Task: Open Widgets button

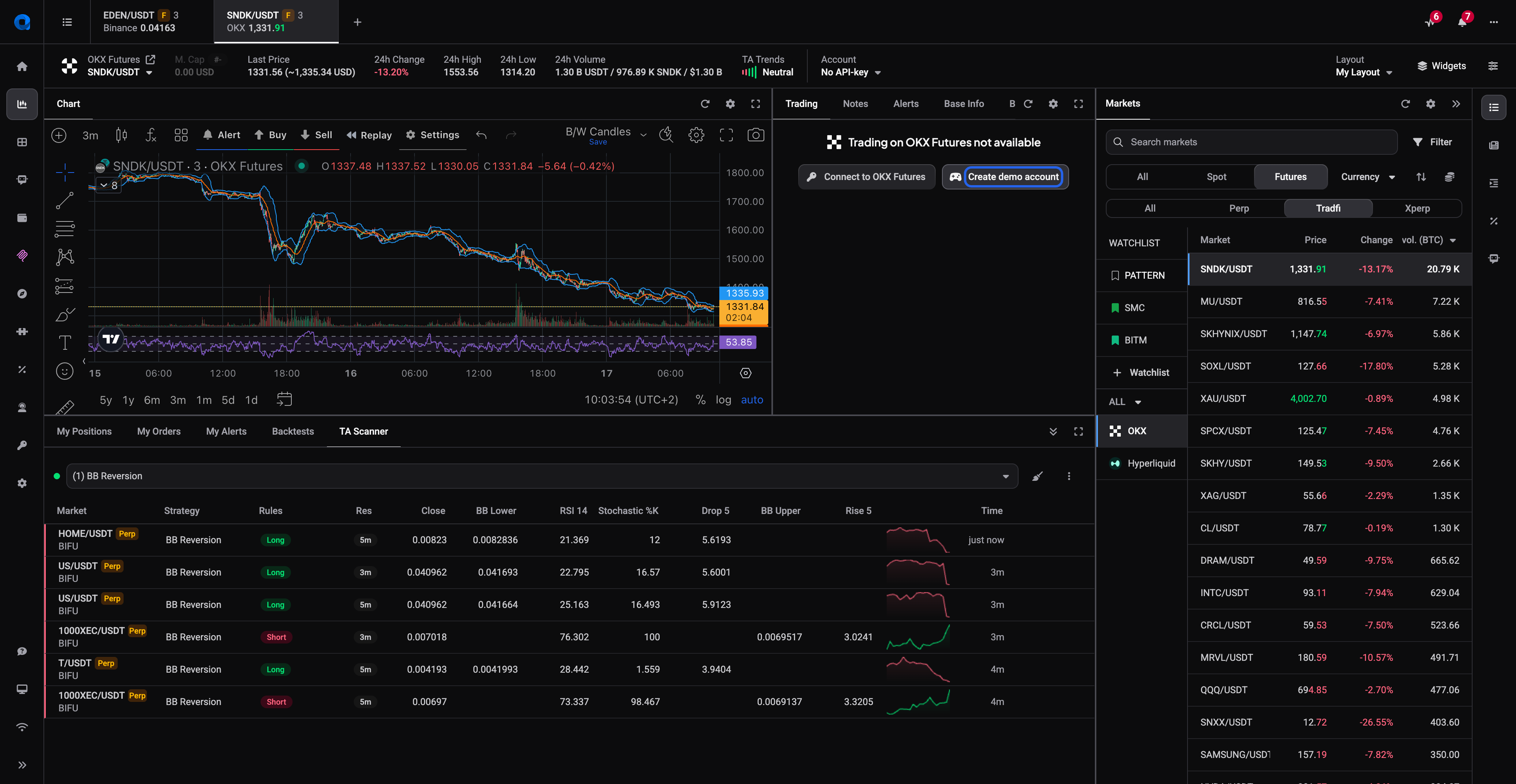Action: 1441,66
